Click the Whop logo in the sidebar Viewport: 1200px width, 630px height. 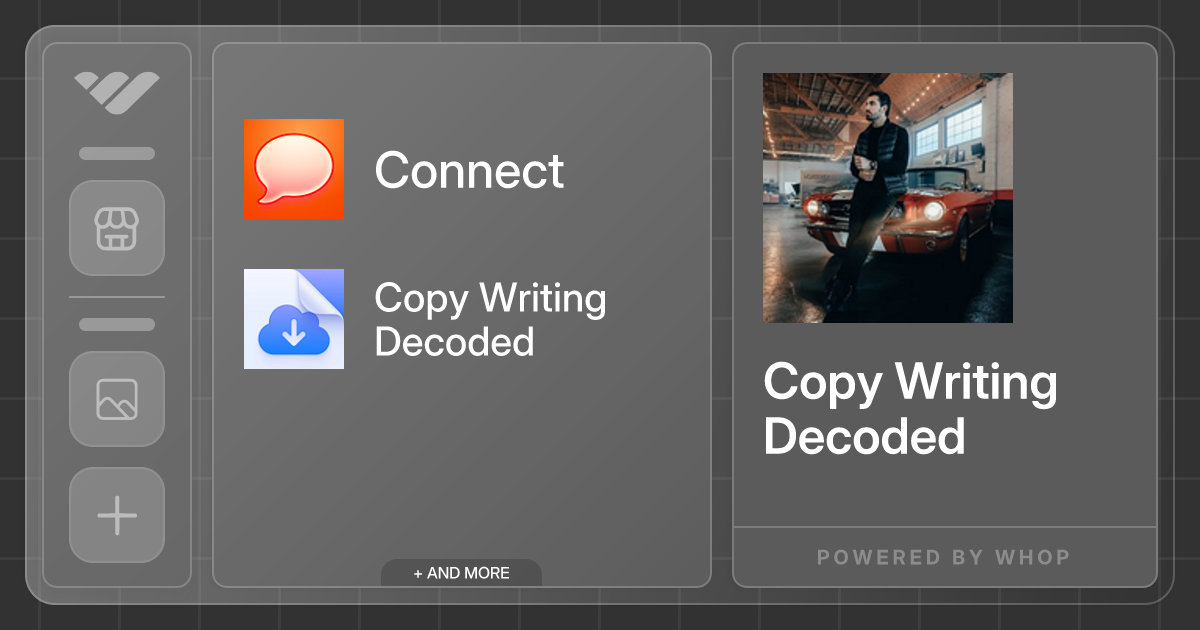117,92
